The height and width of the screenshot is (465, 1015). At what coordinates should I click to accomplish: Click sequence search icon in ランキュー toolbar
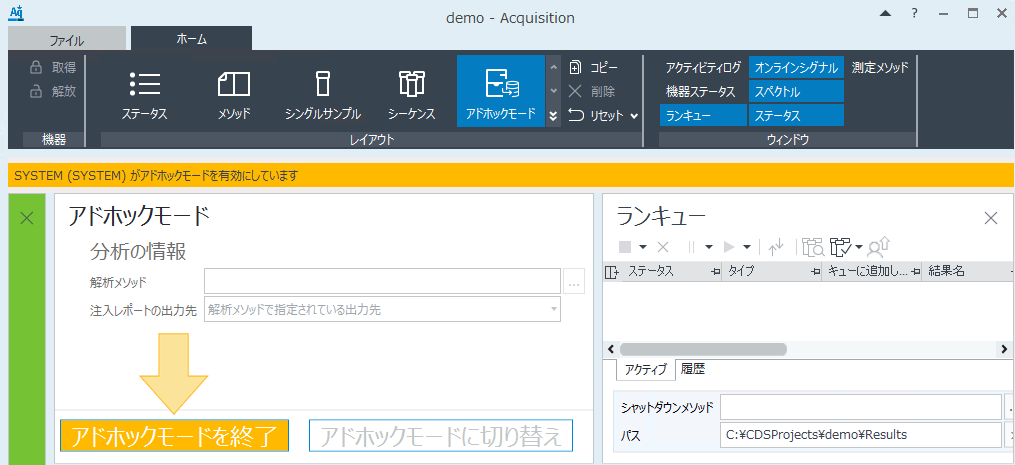coord(813,246)
